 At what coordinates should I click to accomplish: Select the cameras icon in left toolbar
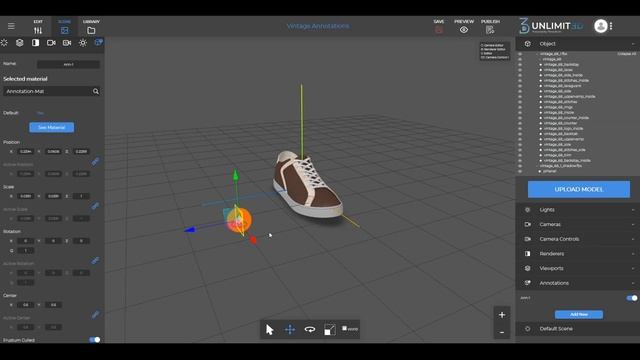pyautogui.click(x=51, y=42)
